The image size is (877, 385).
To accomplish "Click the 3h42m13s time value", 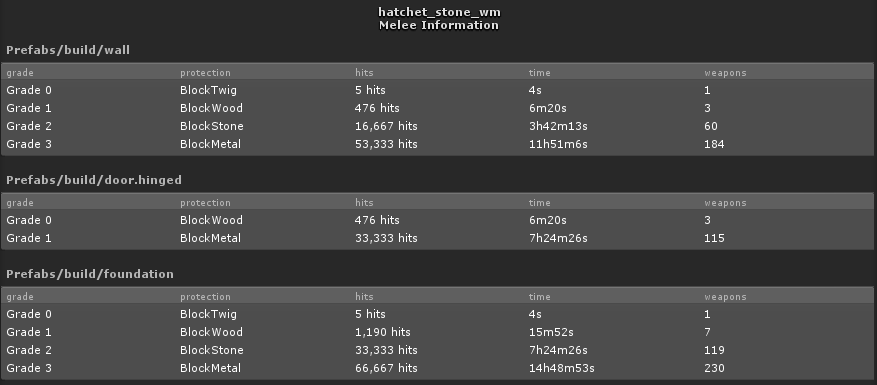I will tap(558, 126).
